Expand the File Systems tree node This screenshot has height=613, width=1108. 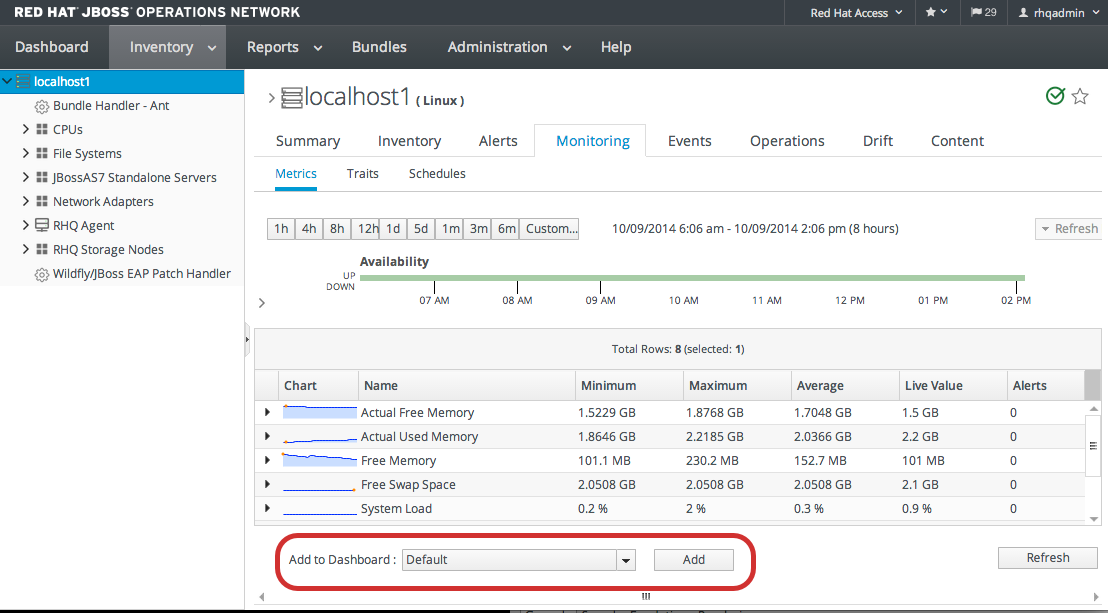[26, 153]
